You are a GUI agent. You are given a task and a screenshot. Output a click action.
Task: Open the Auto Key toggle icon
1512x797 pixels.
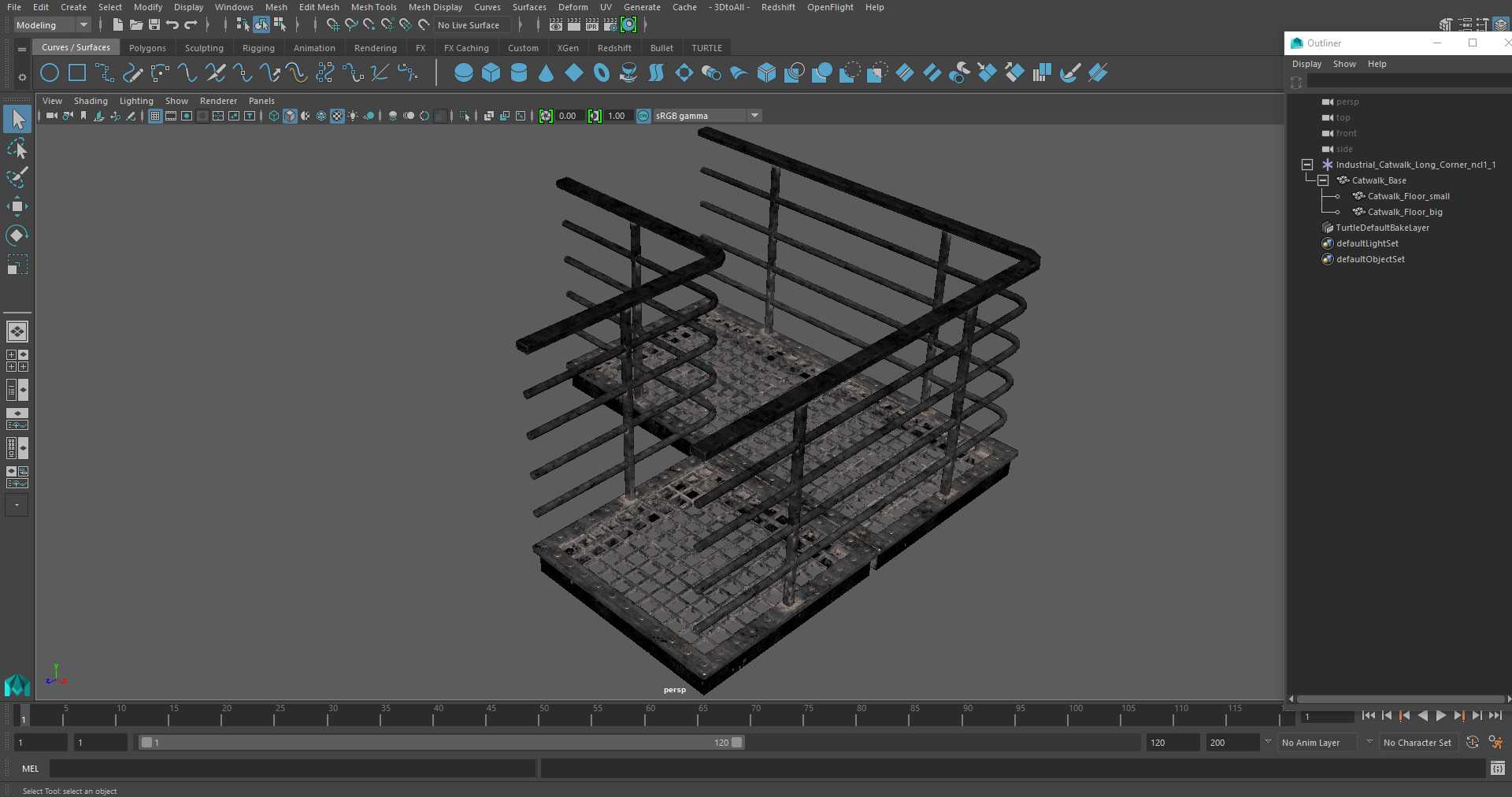(1473, 742)
